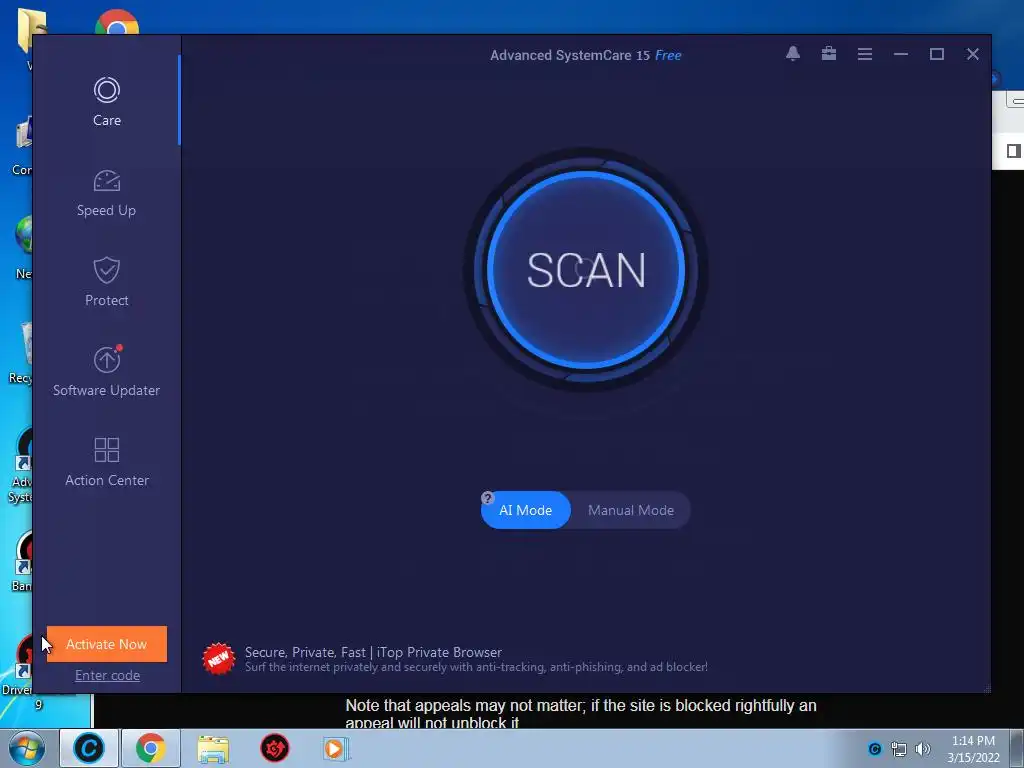Open the Care section in sidebar

[106, 101]
